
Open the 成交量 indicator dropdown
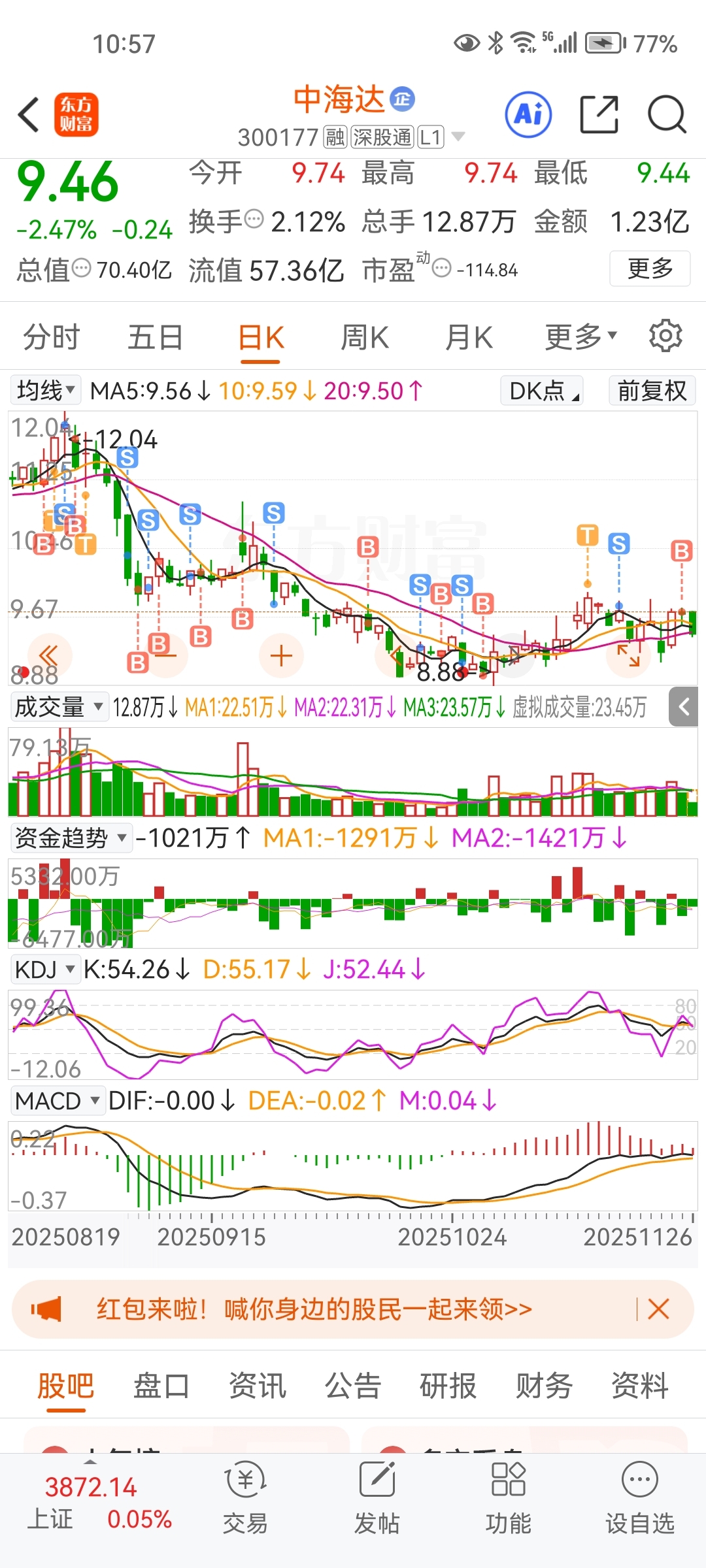coord(59,706)
